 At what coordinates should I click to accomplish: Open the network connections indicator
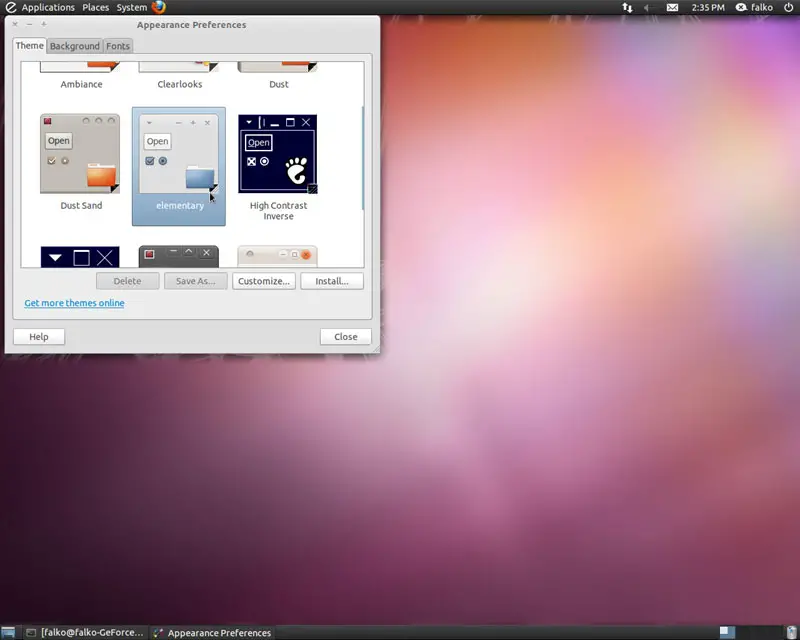click(x=627, y=8)
